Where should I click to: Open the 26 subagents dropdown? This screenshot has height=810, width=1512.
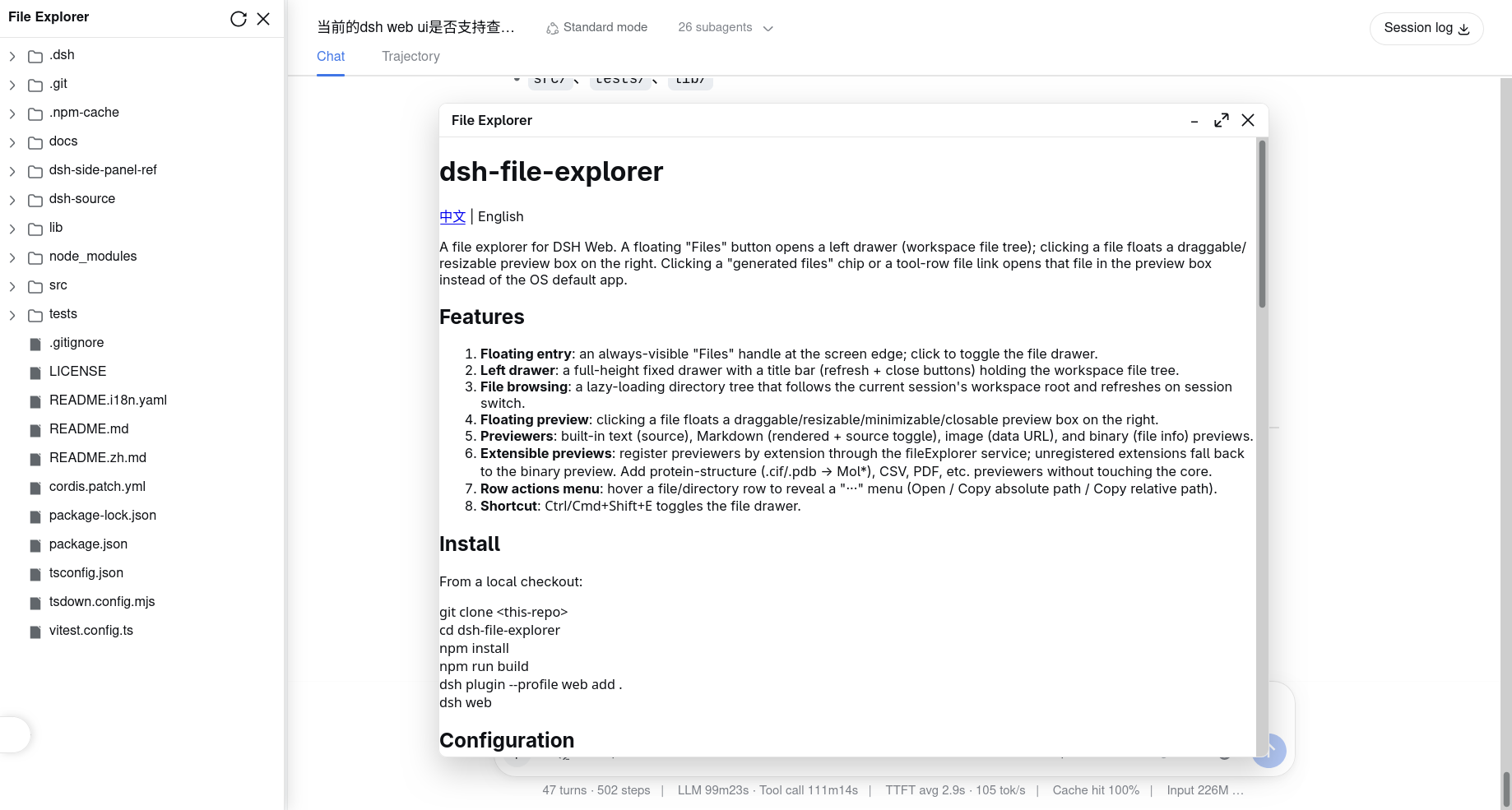(x=726, y=27)
